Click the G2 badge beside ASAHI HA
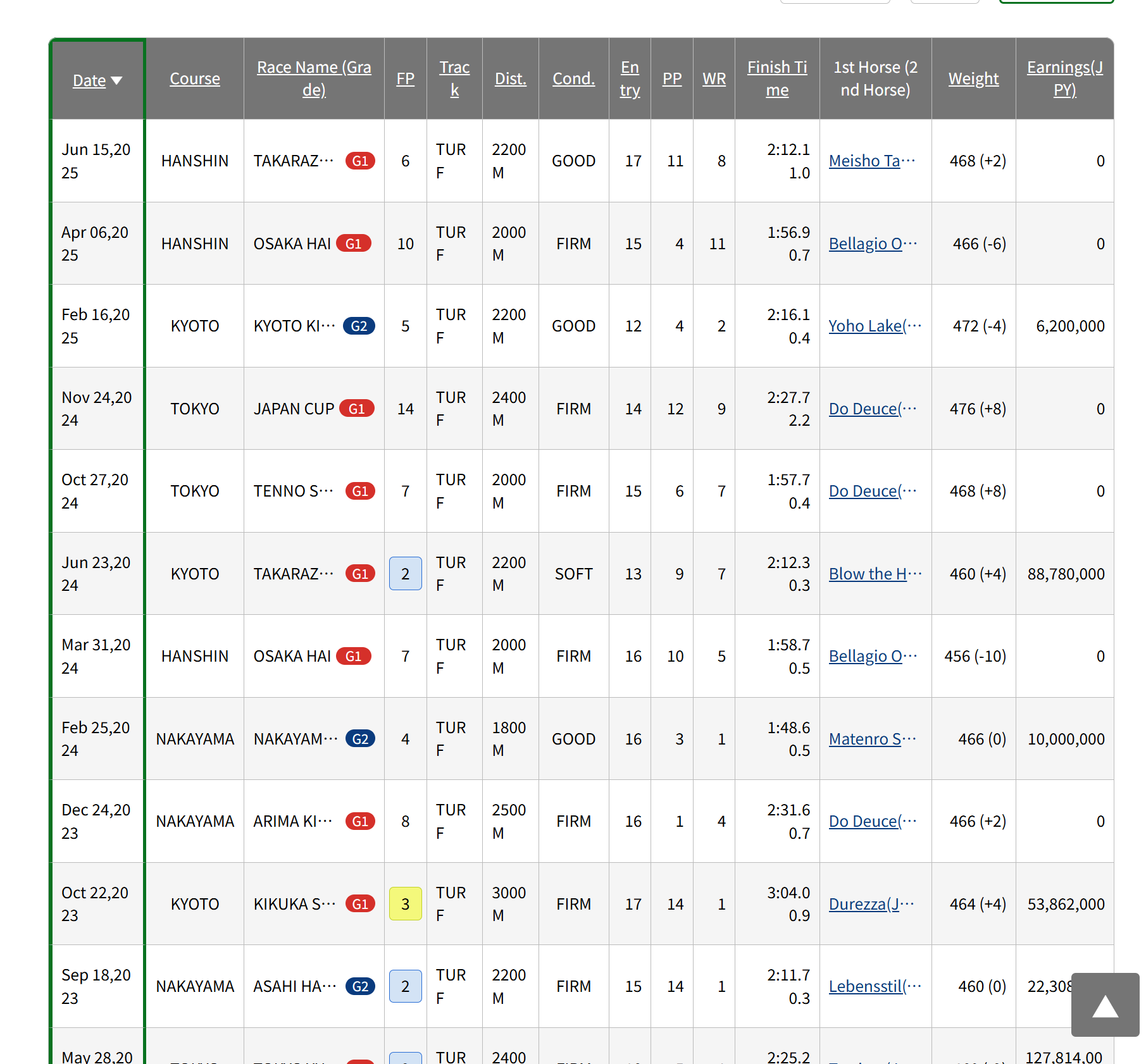This screenshot has height=1064, width=1146. click(x=360, y=986)
